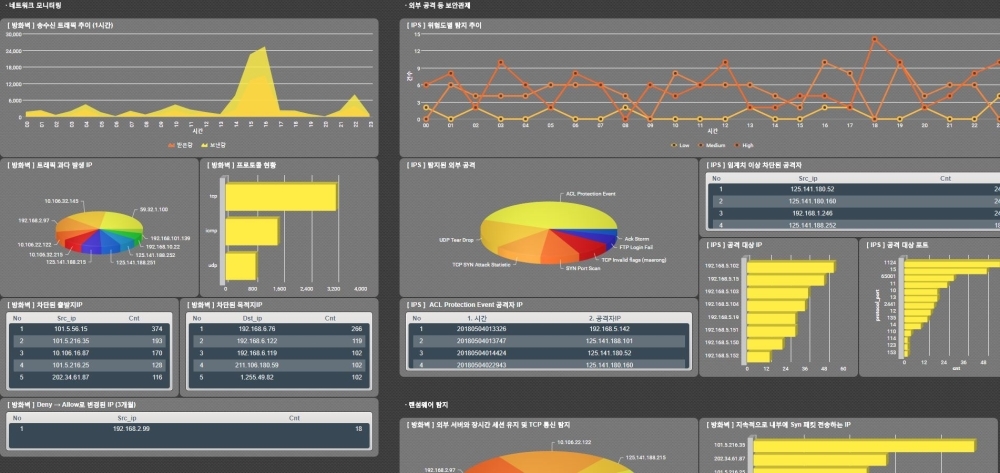Sort blocked destination table by Dst_ip header

click(253, 317)
